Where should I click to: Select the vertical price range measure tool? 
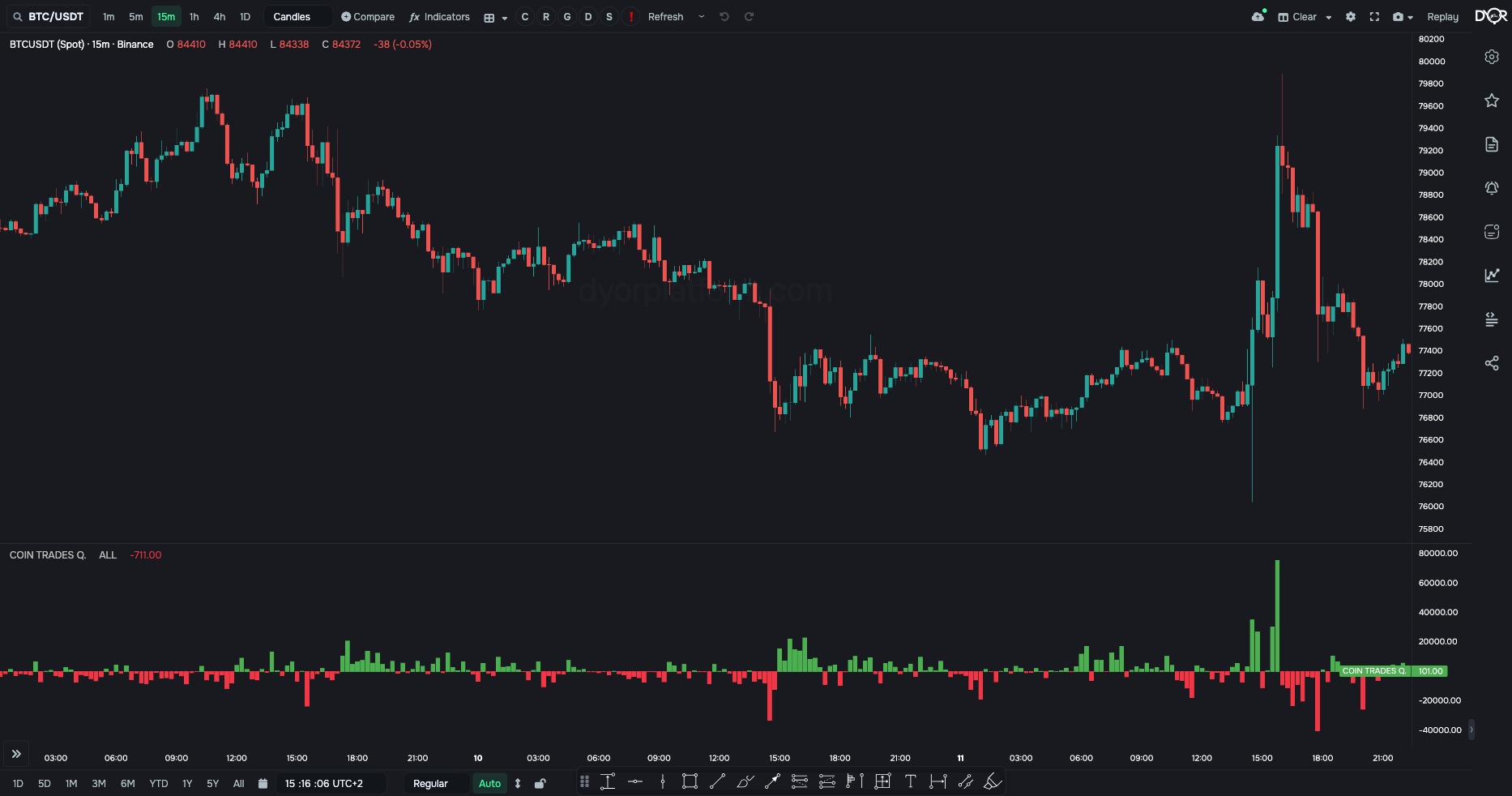[608, 782]
